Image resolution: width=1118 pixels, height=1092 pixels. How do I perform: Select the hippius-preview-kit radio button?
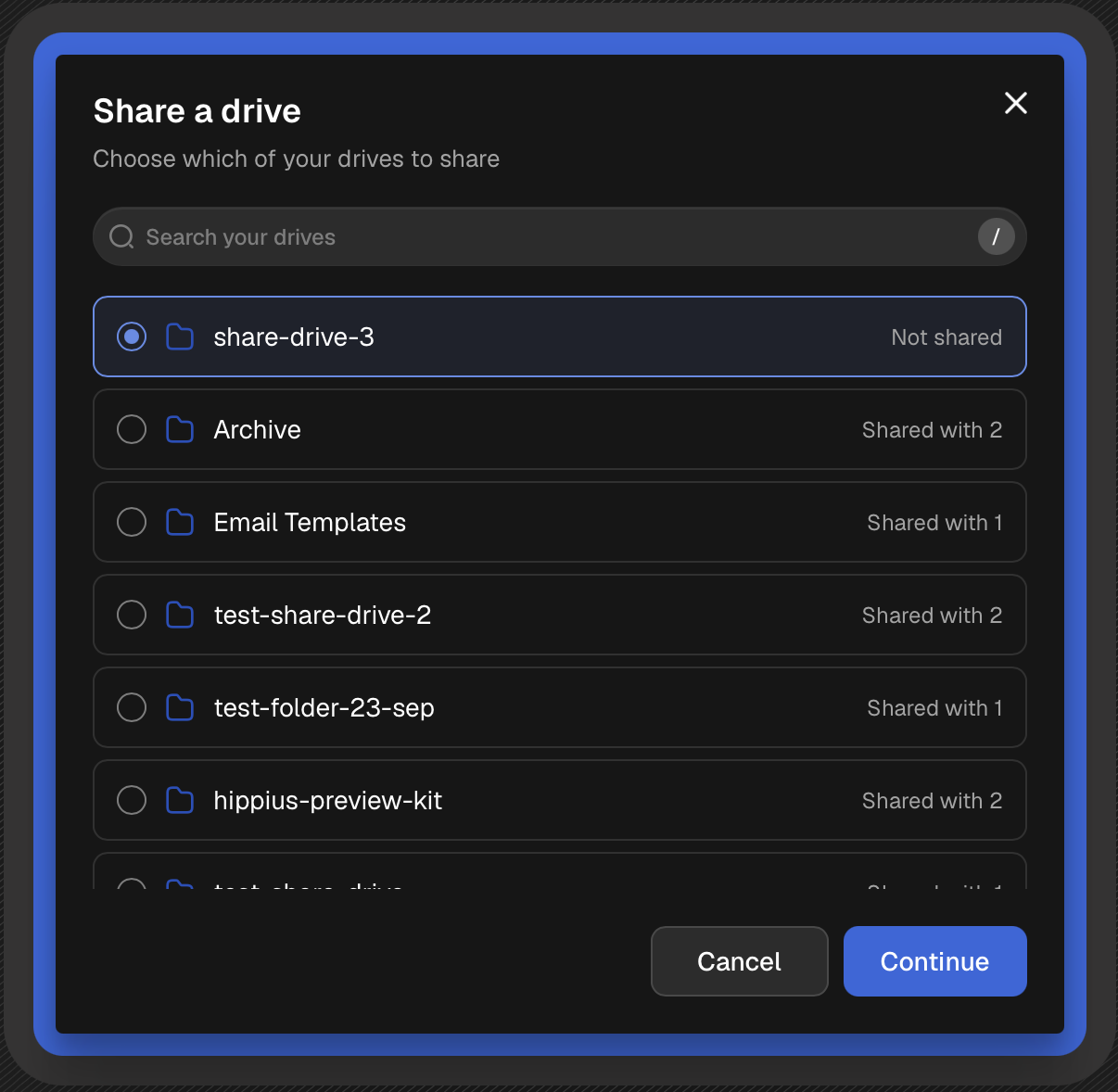pyautogui.click(x=132, y=800)
